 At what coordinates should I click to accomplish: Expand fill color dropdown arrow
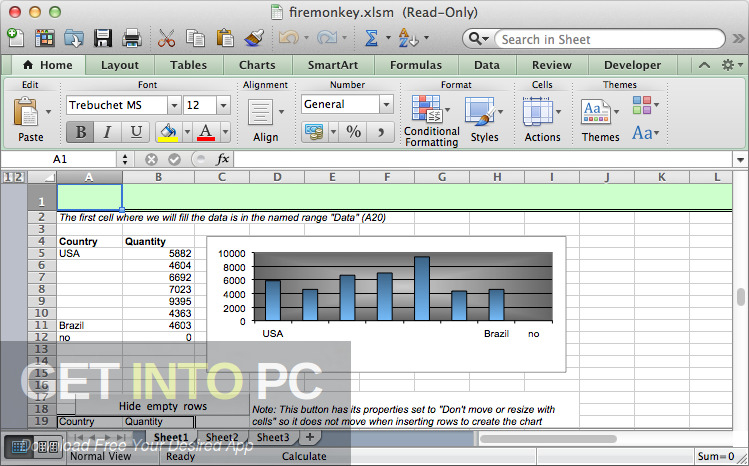click(187, 132)
